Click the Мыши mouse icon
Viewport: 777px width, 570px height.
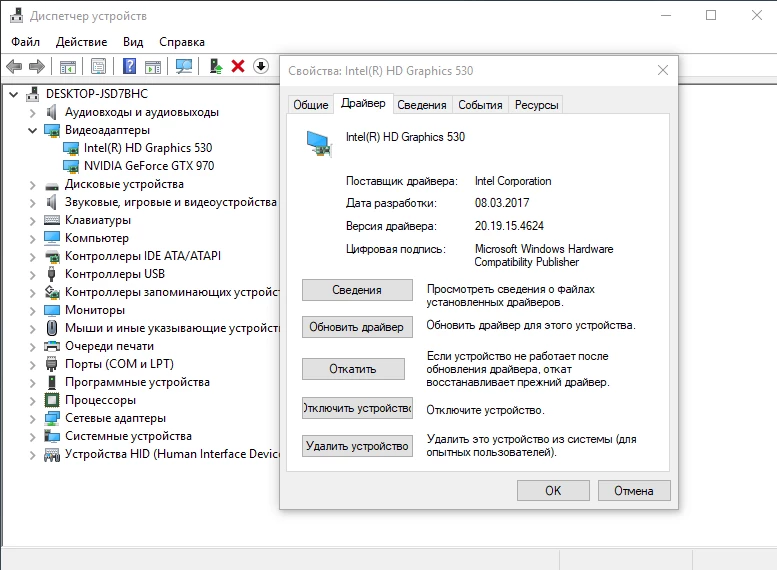pos(52,328)
